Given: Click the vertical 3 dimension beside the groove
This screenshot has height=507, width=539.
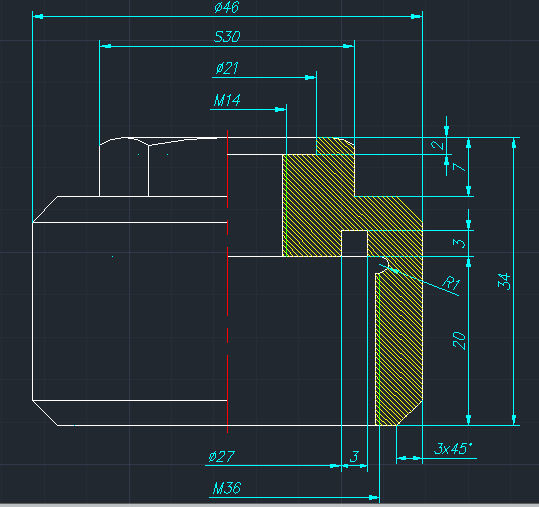Looking at the screenshot, I should [459, 243].
